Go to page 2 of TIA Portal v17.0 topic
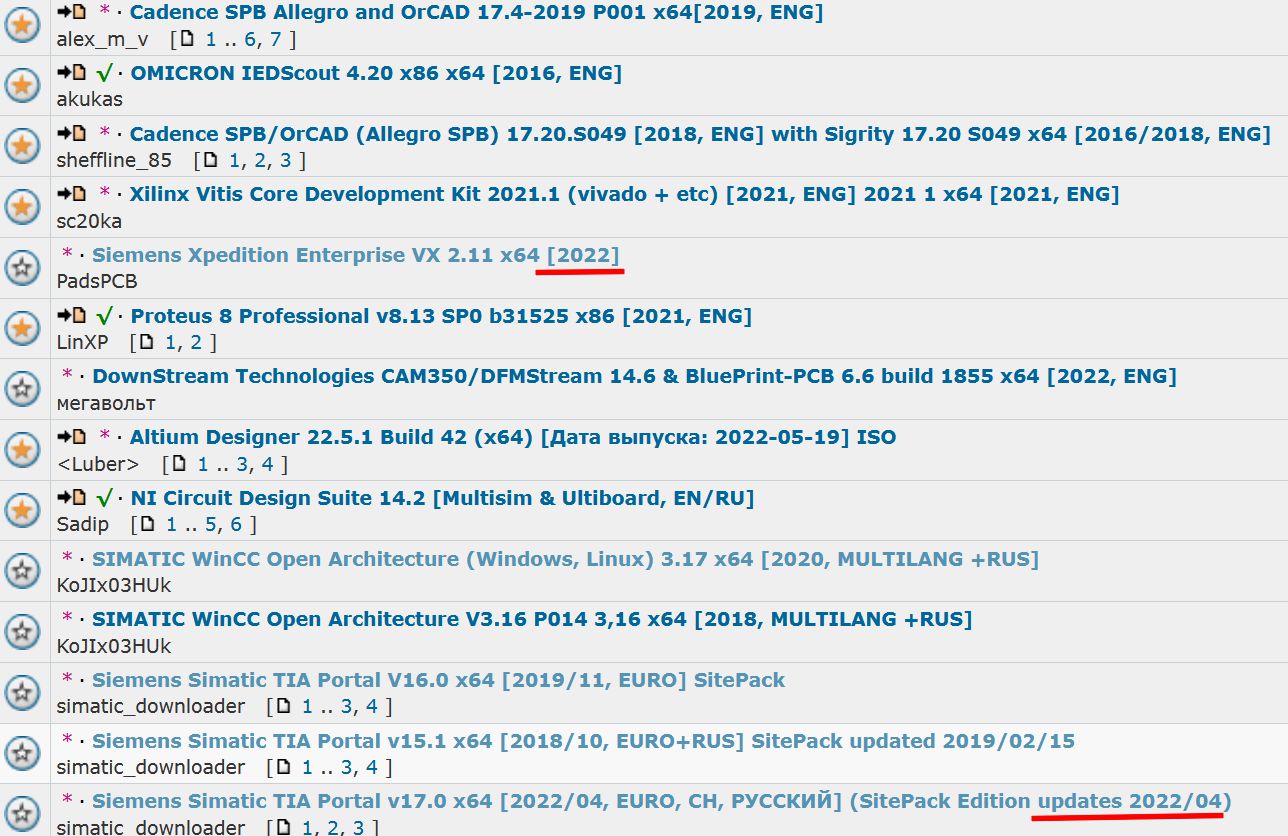 (x=333, y=827)
